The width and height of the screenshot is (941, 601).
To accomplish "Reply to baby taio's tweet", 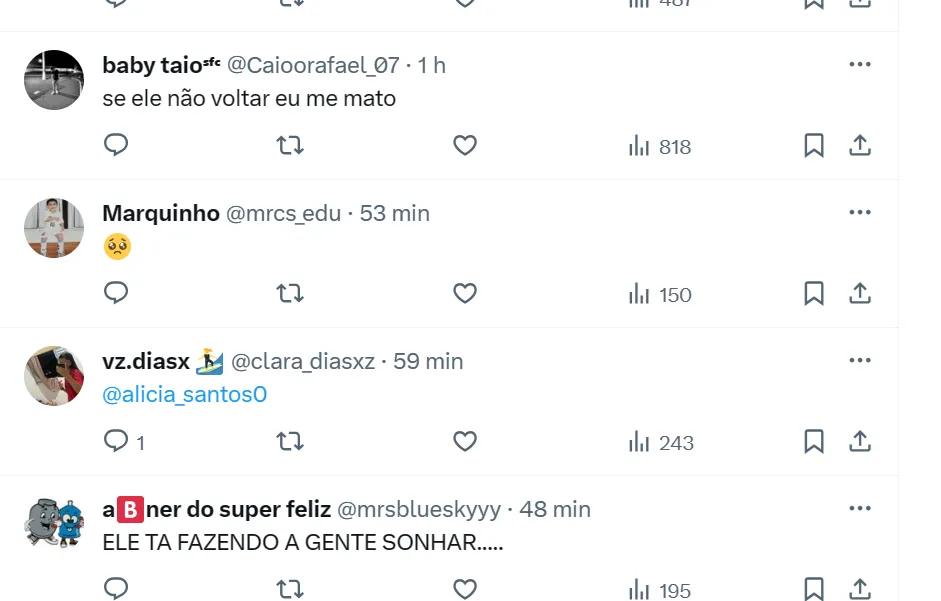I will 117,146.
